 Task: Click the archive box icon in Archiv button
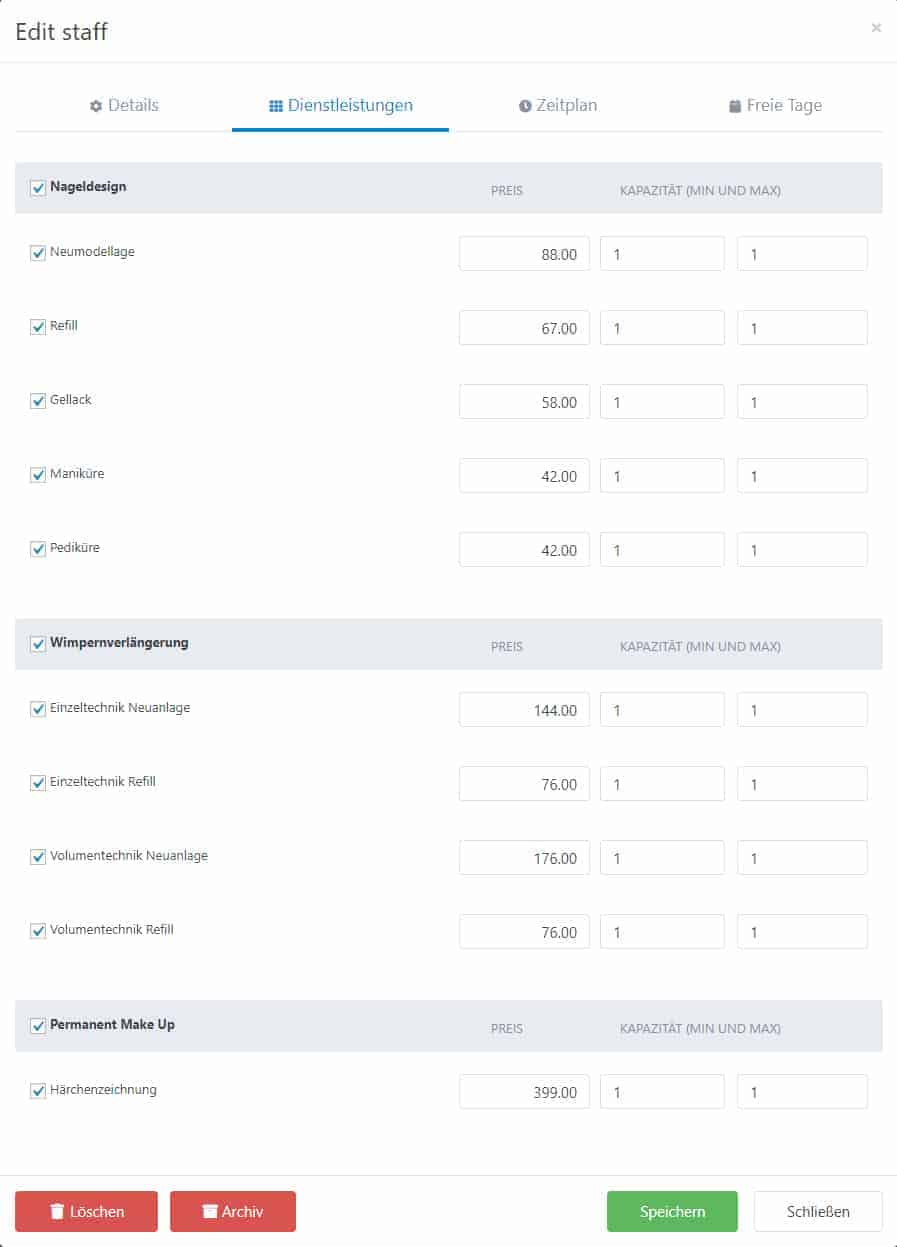point(210,1211)
